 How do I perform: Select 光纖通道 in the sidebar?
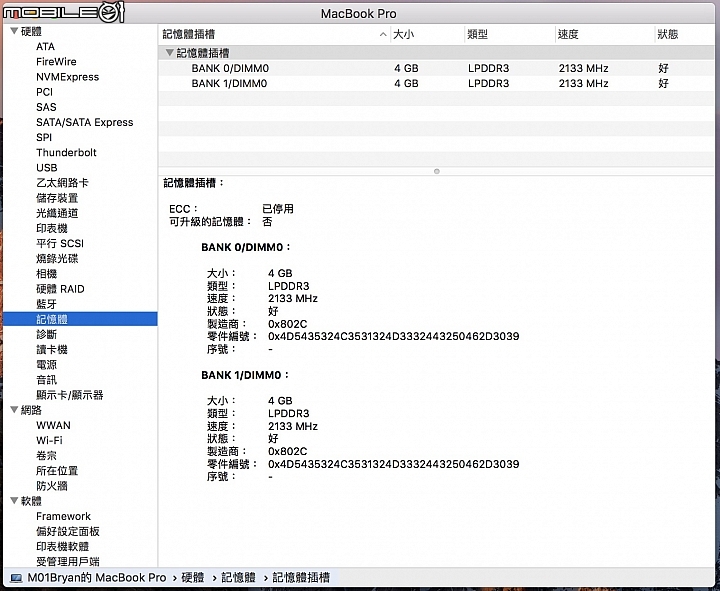tap(57, 213)
